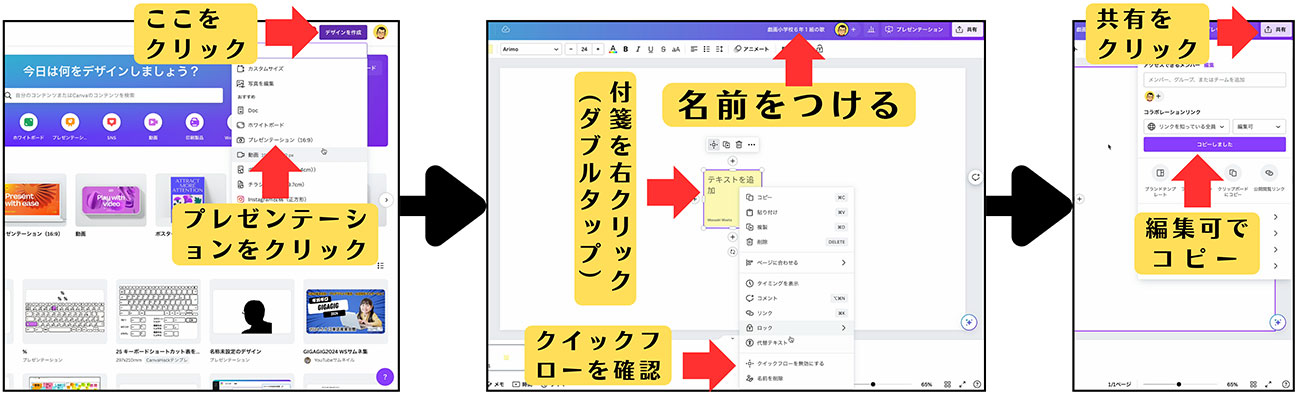Image resolution: width=1300 pixels, height=397 pixels.
Task: Click the magic assistant sparkle icon on the canvas
Action: (x=968, y=321)
